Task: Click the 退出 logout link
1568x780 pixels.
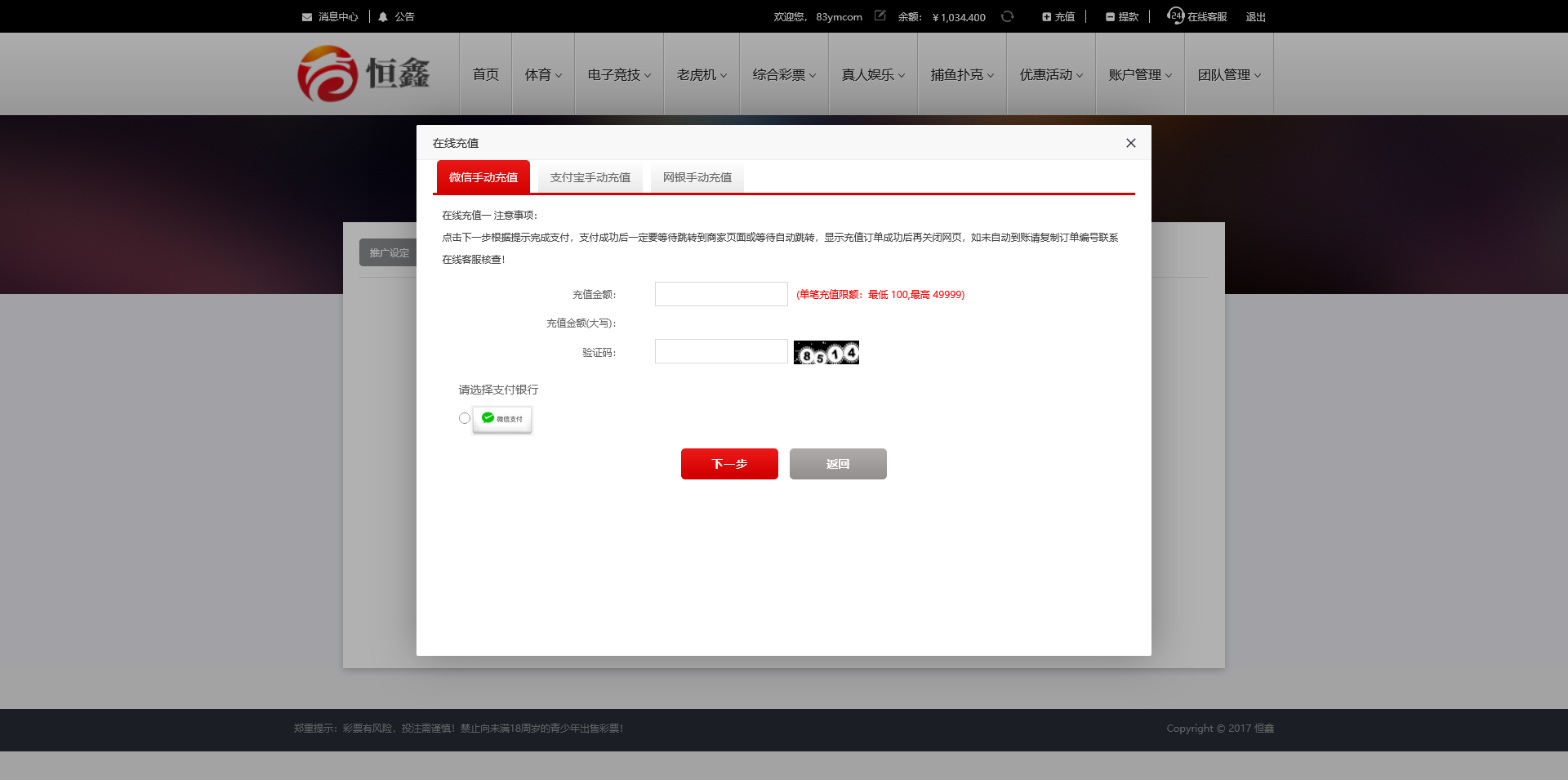Action: point(1255,17)
